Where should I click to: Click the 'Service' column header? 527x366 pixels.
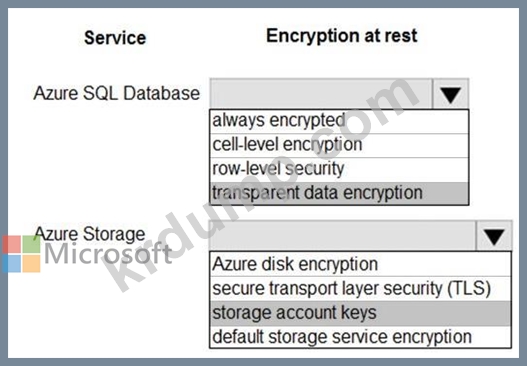[x=115, y=38]
